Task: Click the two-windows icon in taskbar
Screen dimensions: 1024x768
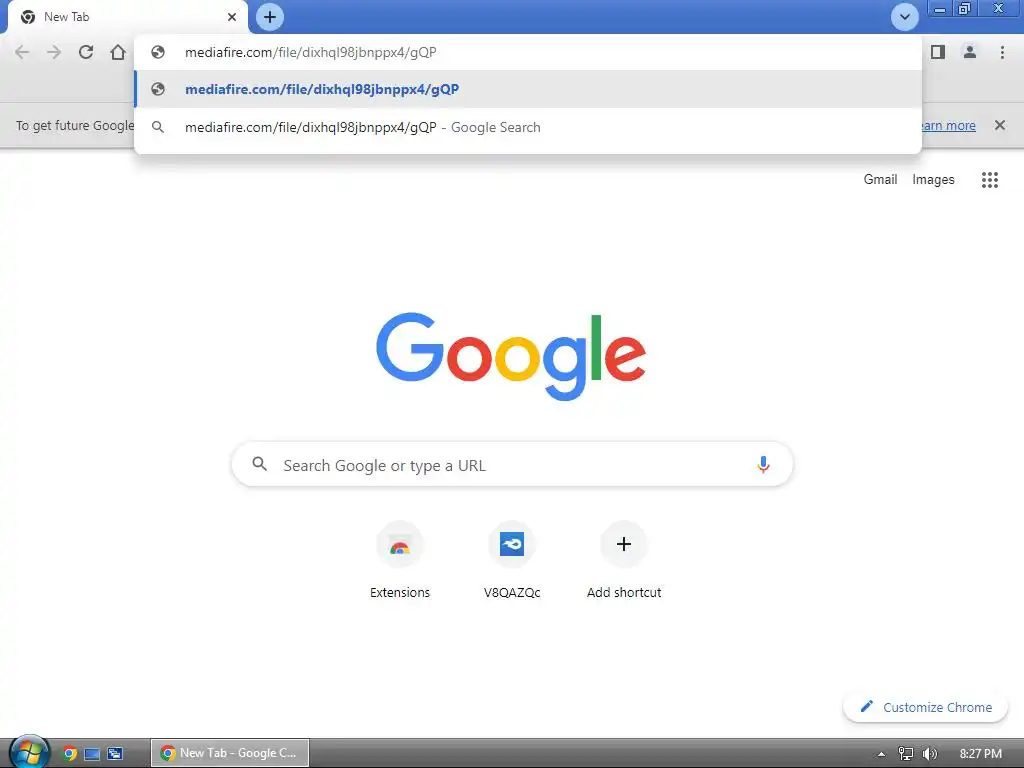Action: click(115, 754)
